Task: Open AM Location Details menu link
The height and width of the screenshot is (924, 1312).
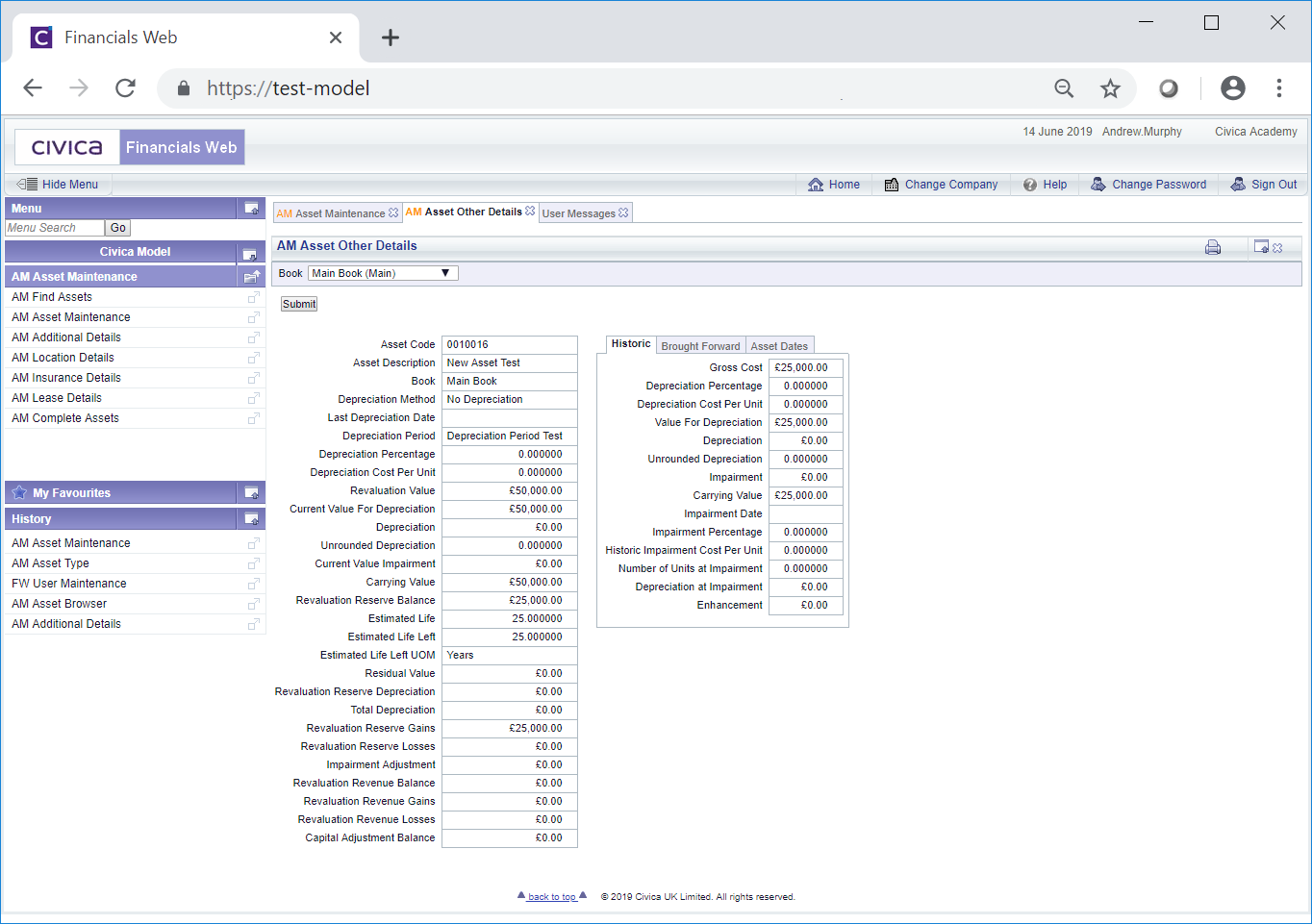Action: 63,358
